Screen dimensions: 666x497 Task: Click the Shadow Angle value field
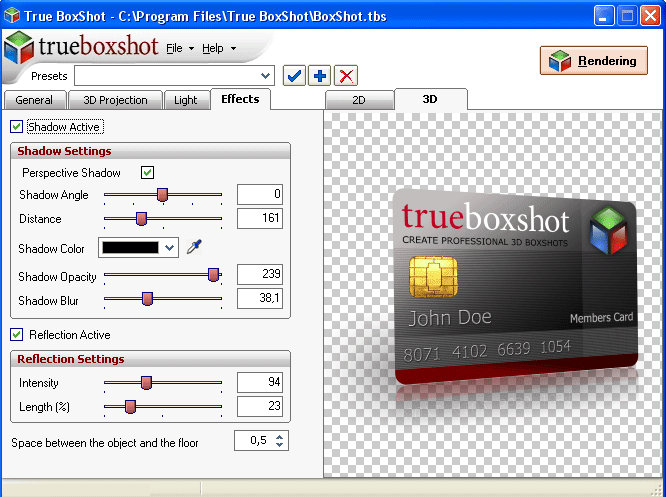point(260,194)
